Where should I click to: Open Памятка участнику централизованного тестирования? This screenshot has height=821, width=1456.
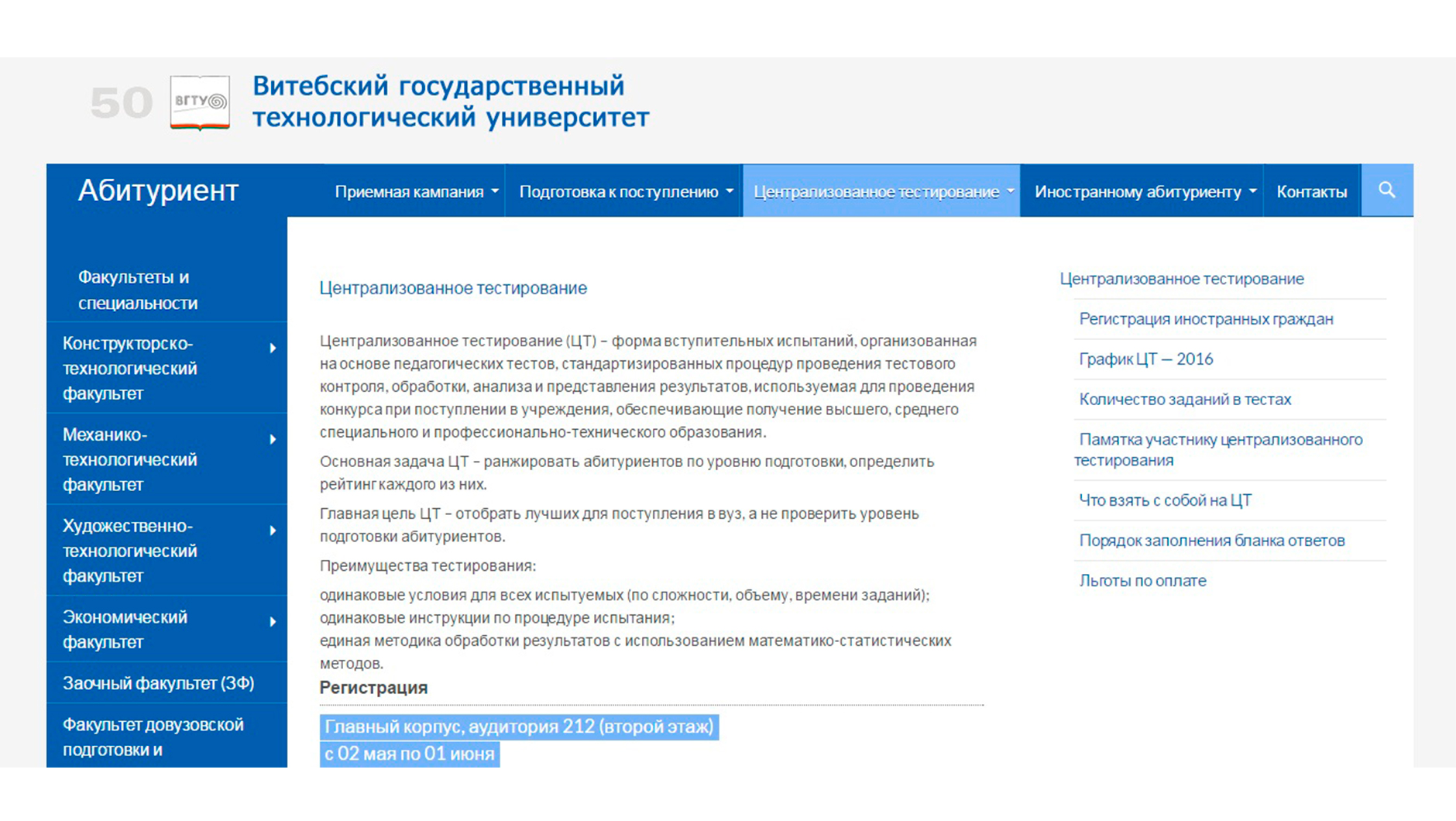pyautogui.click(x=1218, y=450)
